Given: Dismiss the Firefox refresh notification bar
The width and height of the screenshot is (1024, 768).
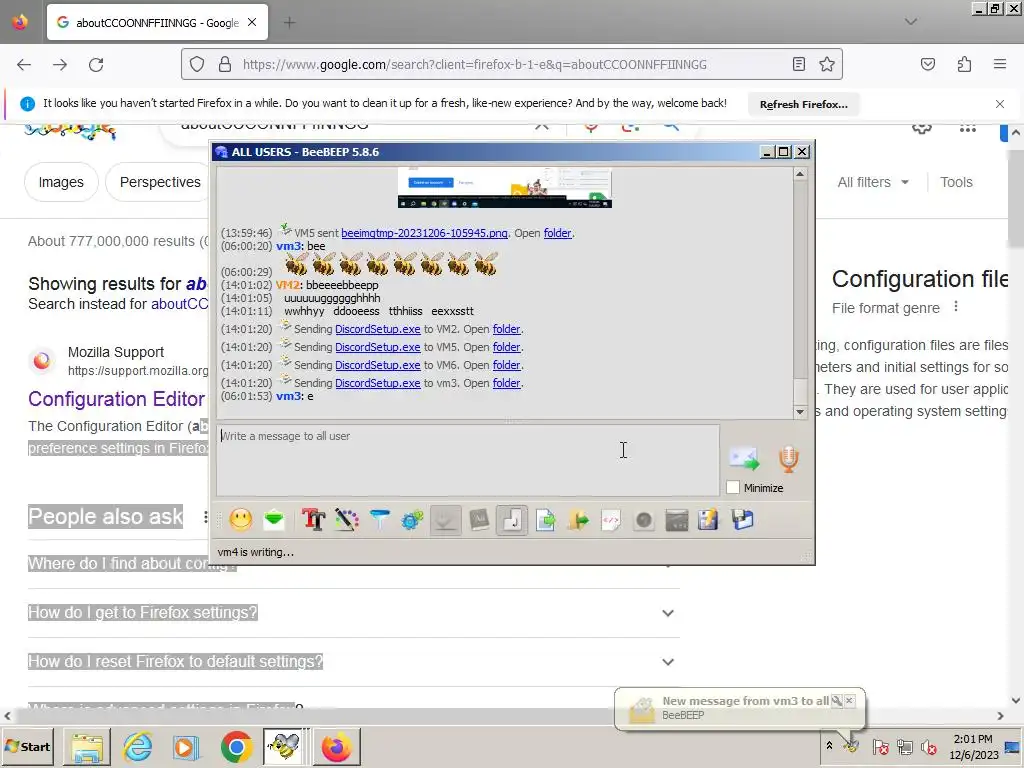Looking at the screenshot, I should [x=999, y=104].
